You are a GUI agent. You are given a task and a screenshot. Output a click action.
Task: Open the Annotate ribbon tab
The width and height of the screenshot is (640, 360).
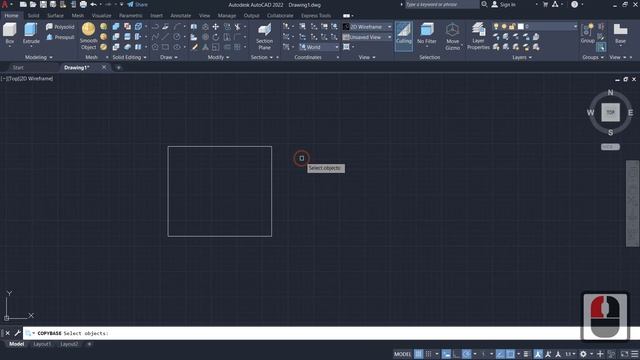point(180,16)
